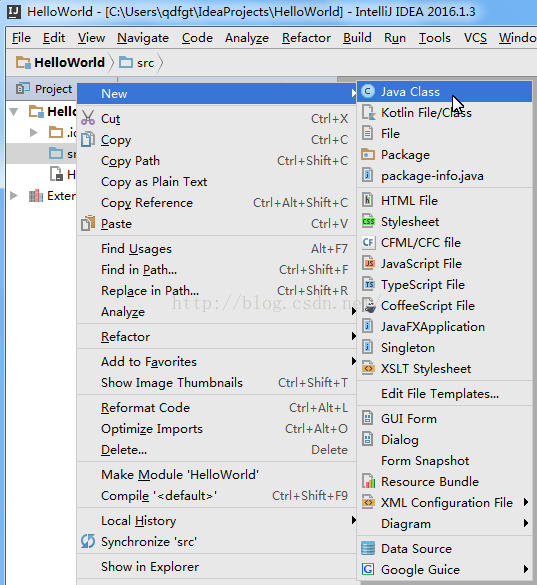The width and height of the screenshot is (537, 585).
Task: Collapse the HelloWorld project tree node
Action: click(14, 111)
